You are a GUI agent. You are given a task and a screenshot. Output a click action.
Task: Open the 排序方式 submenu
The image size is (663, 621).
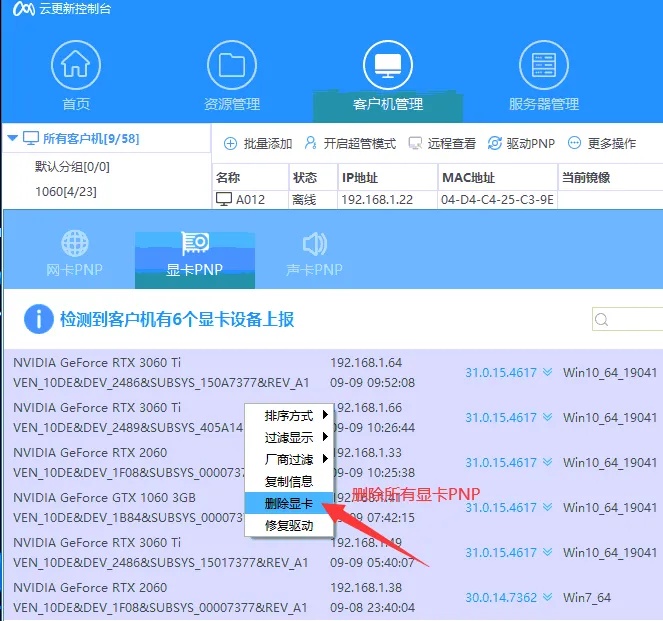pos(289,416)
